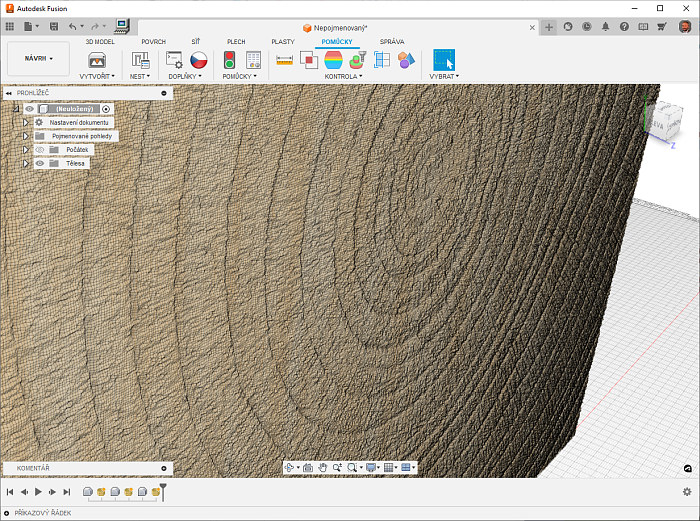Open timeline settings gear
Viewport: 700px width, 521px height.
(x=687, y=492)
